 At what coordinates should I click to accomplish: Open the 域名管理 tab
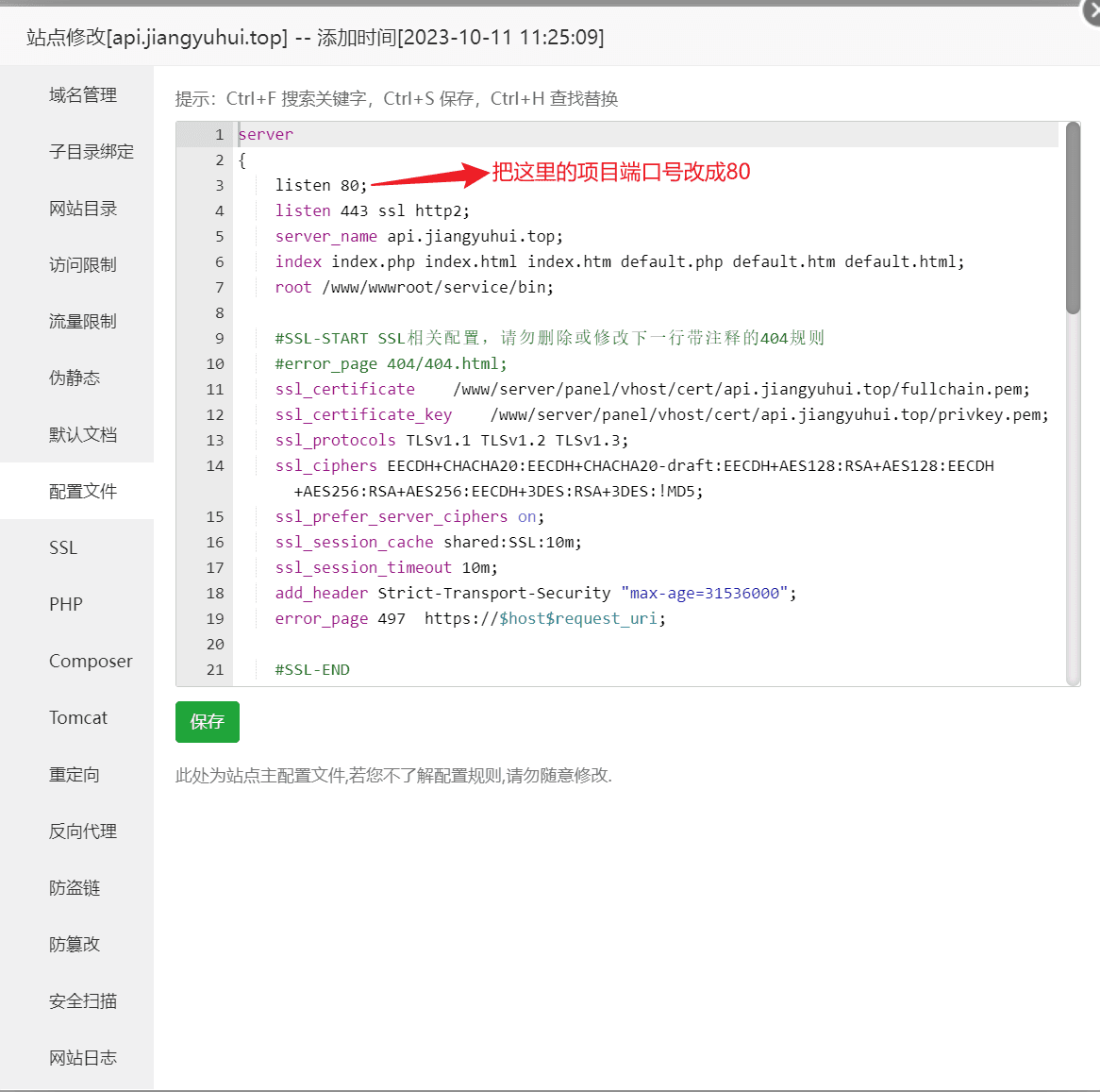pyautogui.click(x=83, y=95)
